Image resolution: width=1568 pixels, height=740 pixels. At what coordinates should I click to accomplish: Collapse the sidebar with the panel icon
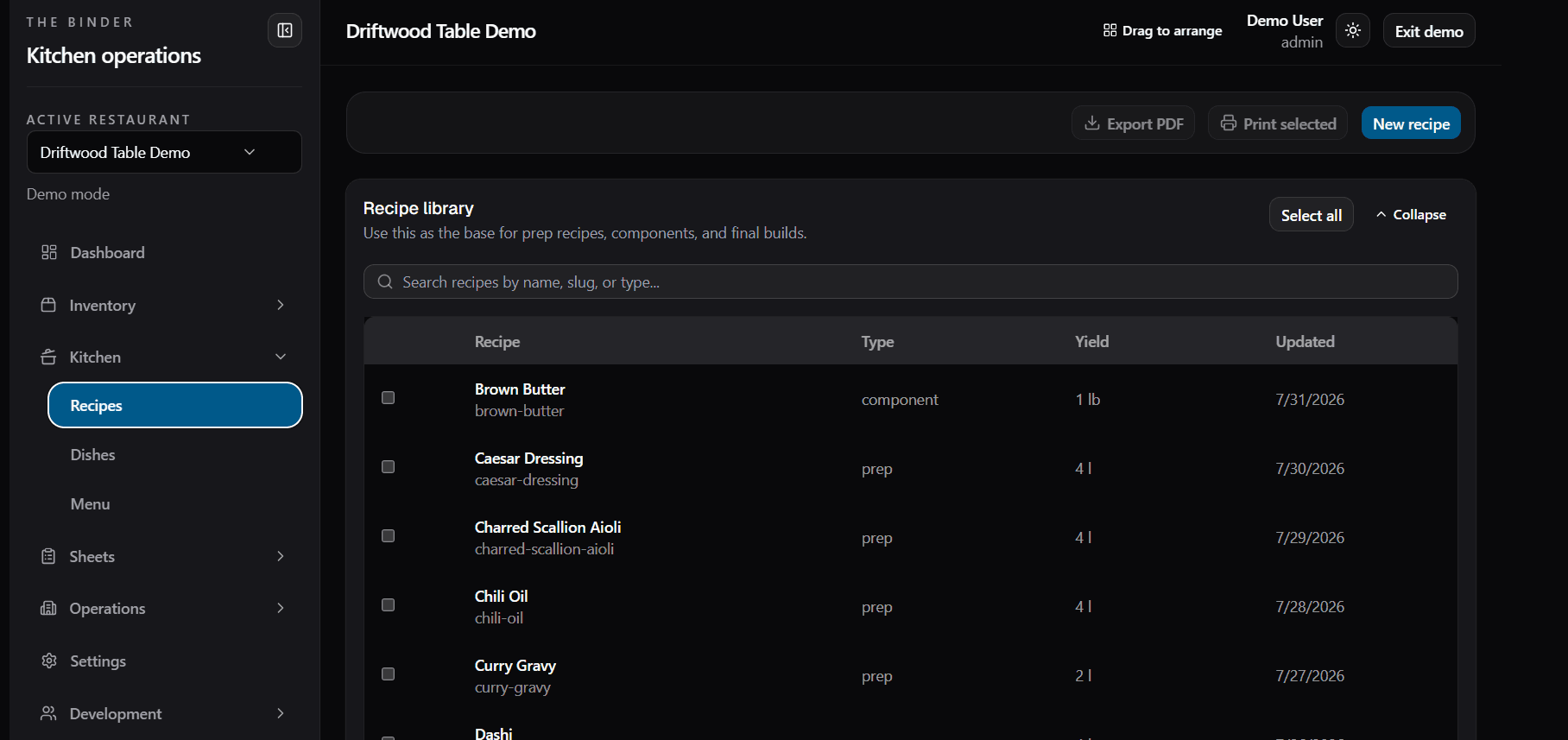coord(285,31)
